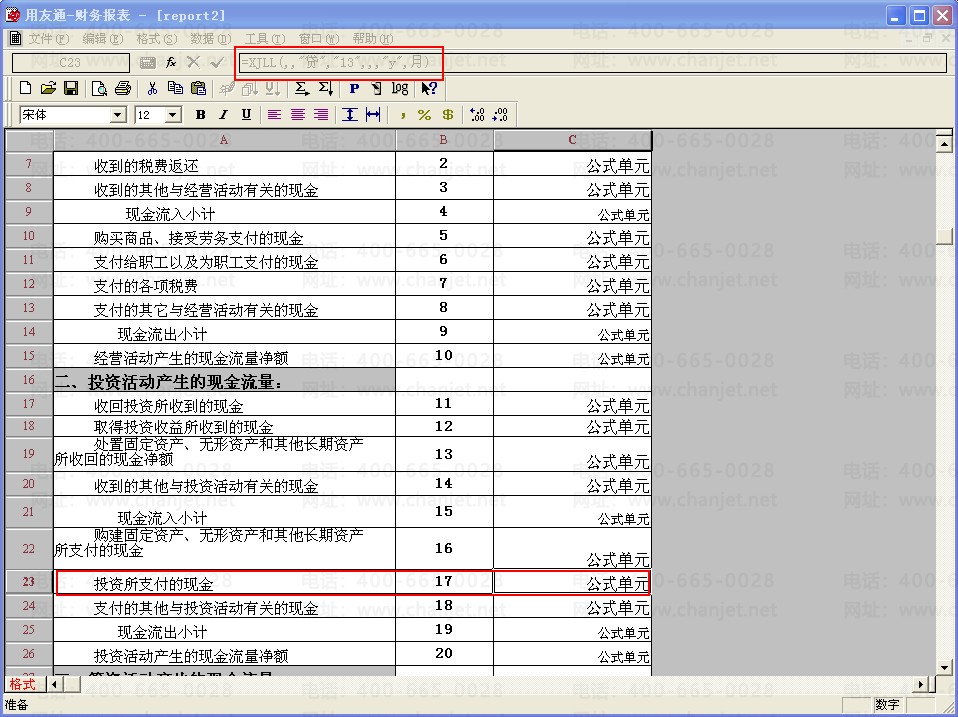Open the 窗口 menu
The image size is (958, 717).
click(x=318, y=39)
